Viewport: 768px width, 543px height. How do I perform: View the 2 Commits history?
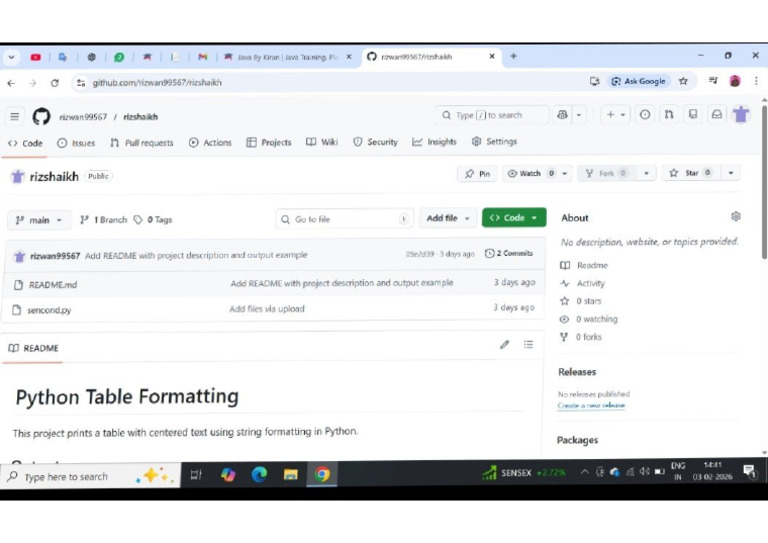point(509,253)
